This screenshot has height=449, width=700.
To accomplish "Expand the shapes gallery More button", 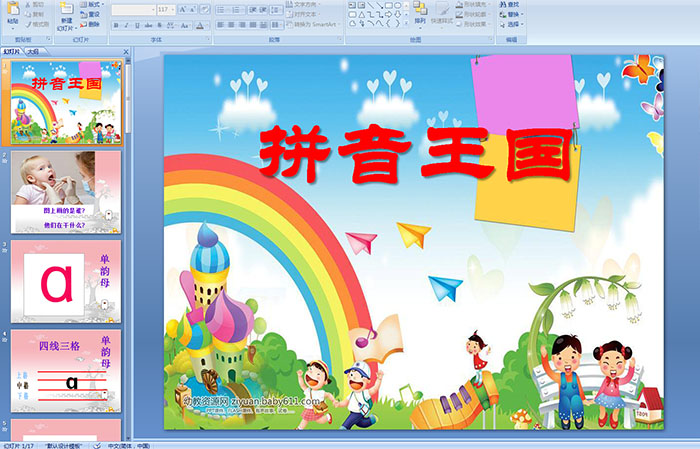I will (406, 22).
